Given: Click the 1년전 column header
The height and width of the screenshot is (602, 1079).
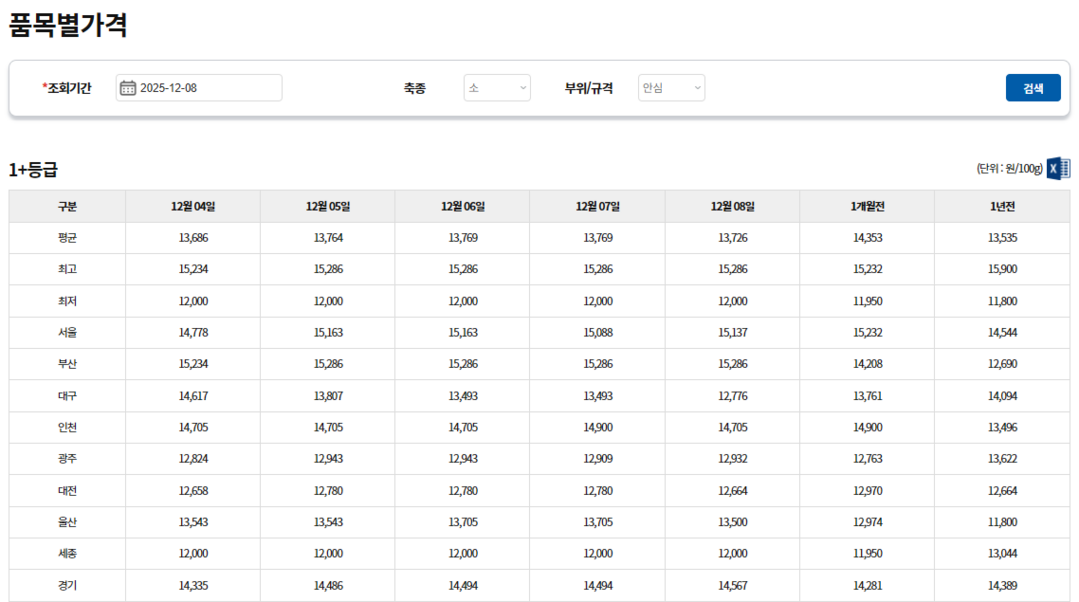Looking at the screenshot, I should (x=1001, y=207).
